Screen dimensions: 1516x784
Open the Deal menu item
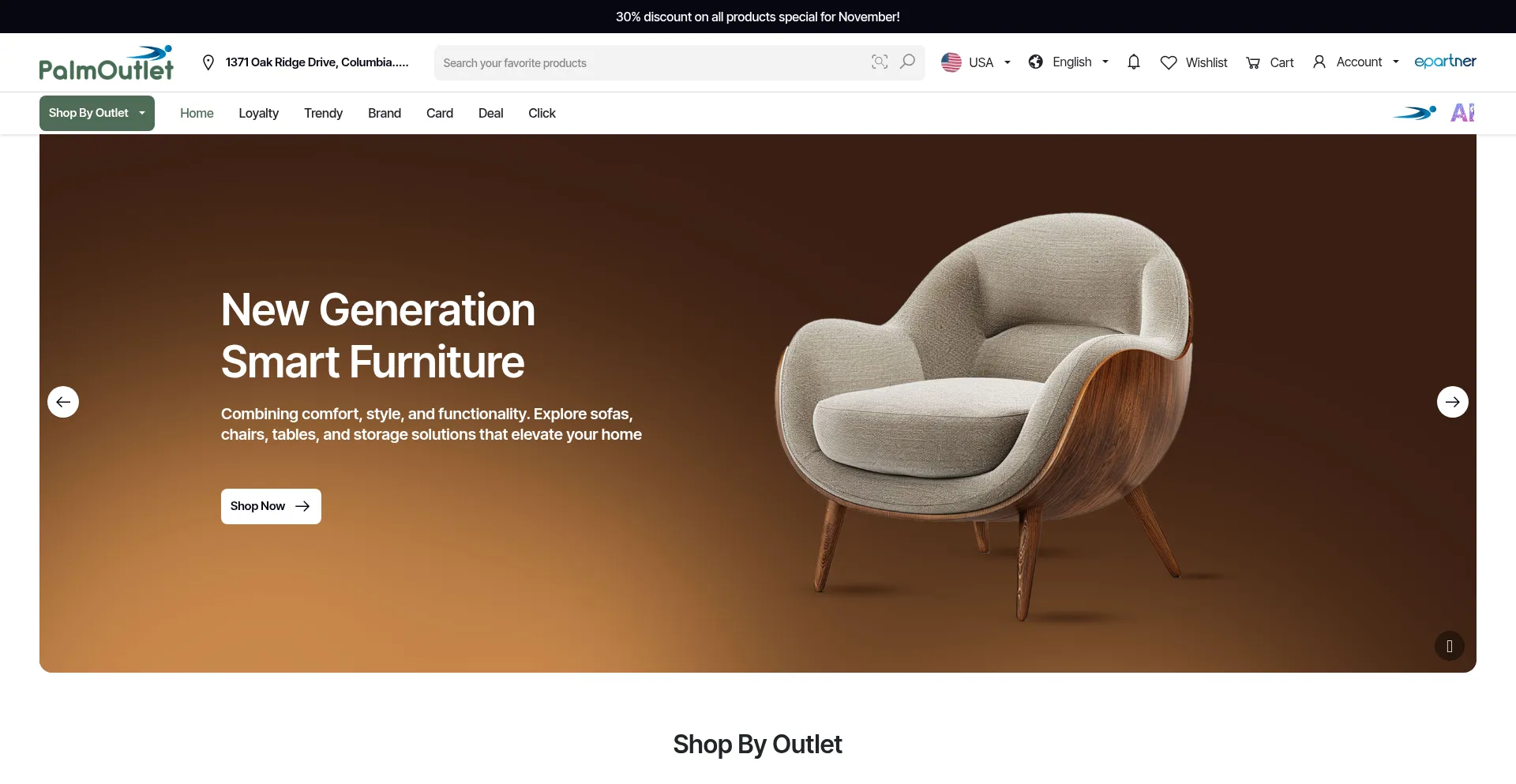[x=490, y=113]
